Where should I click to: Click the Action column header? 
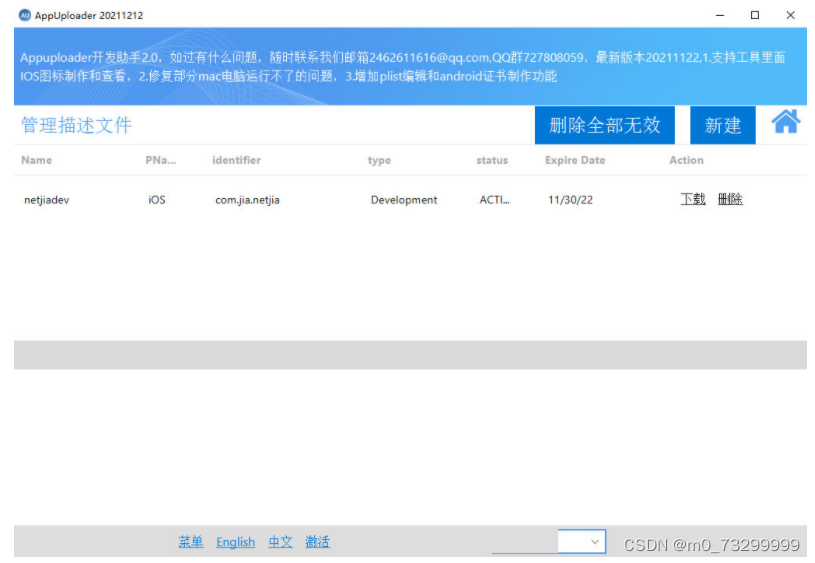(686, 160)
